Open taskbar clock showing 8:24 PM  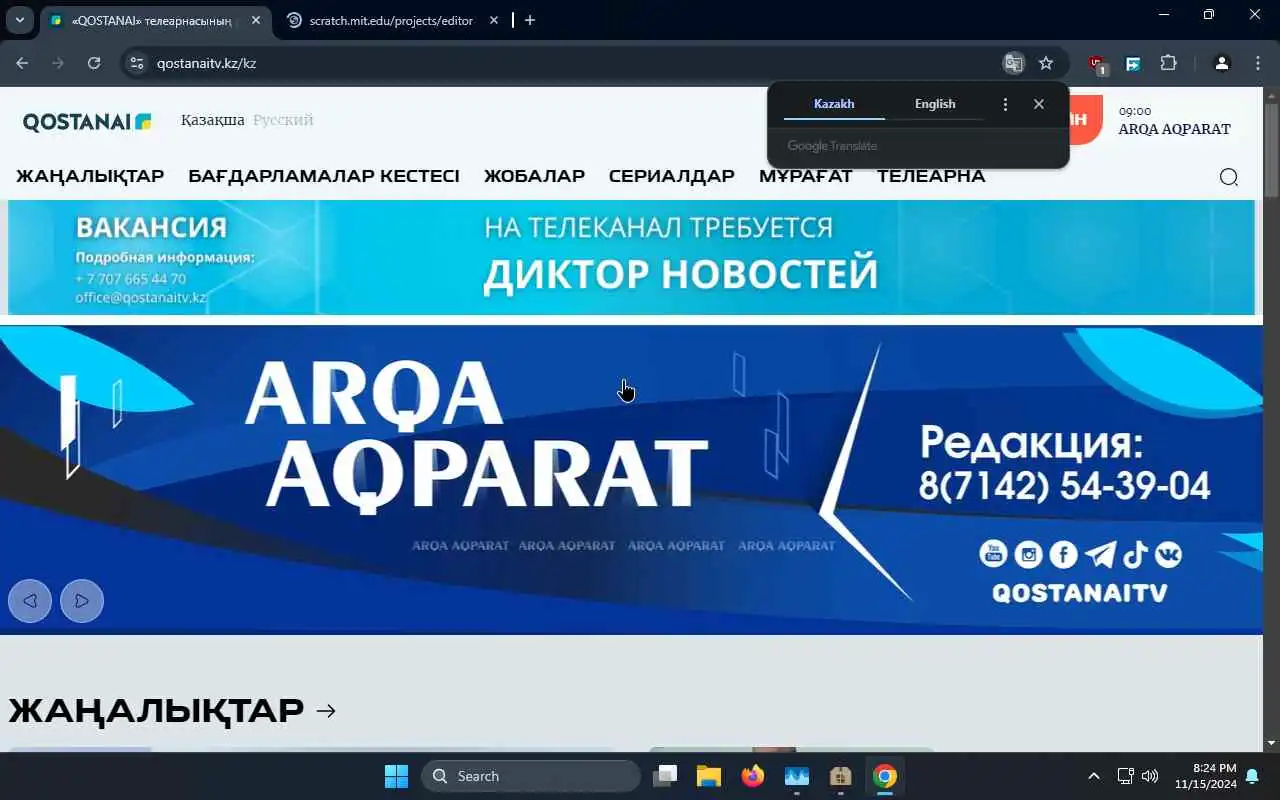point(1206,776)
